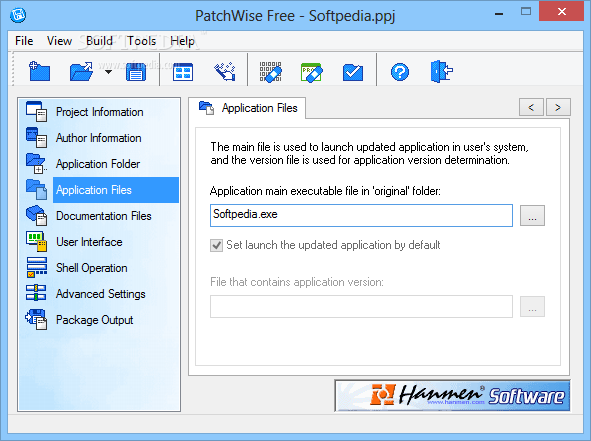
Task: Browse for version file with ... button
Action: tap(532, 306)
